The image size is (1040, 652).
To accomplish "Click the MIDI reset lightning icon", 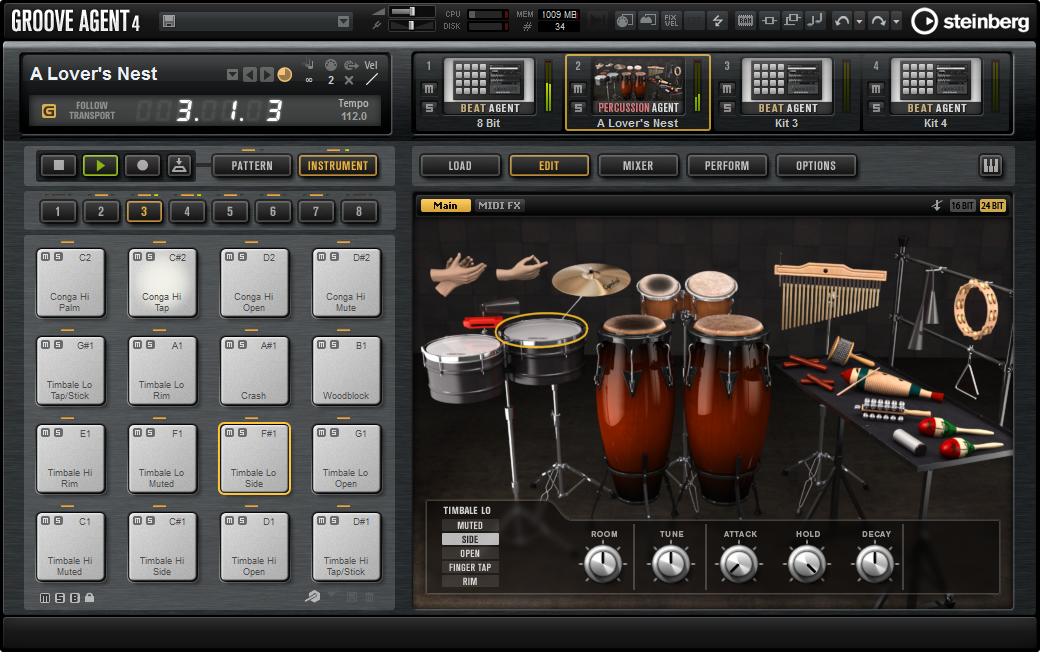I will point(718,21).
